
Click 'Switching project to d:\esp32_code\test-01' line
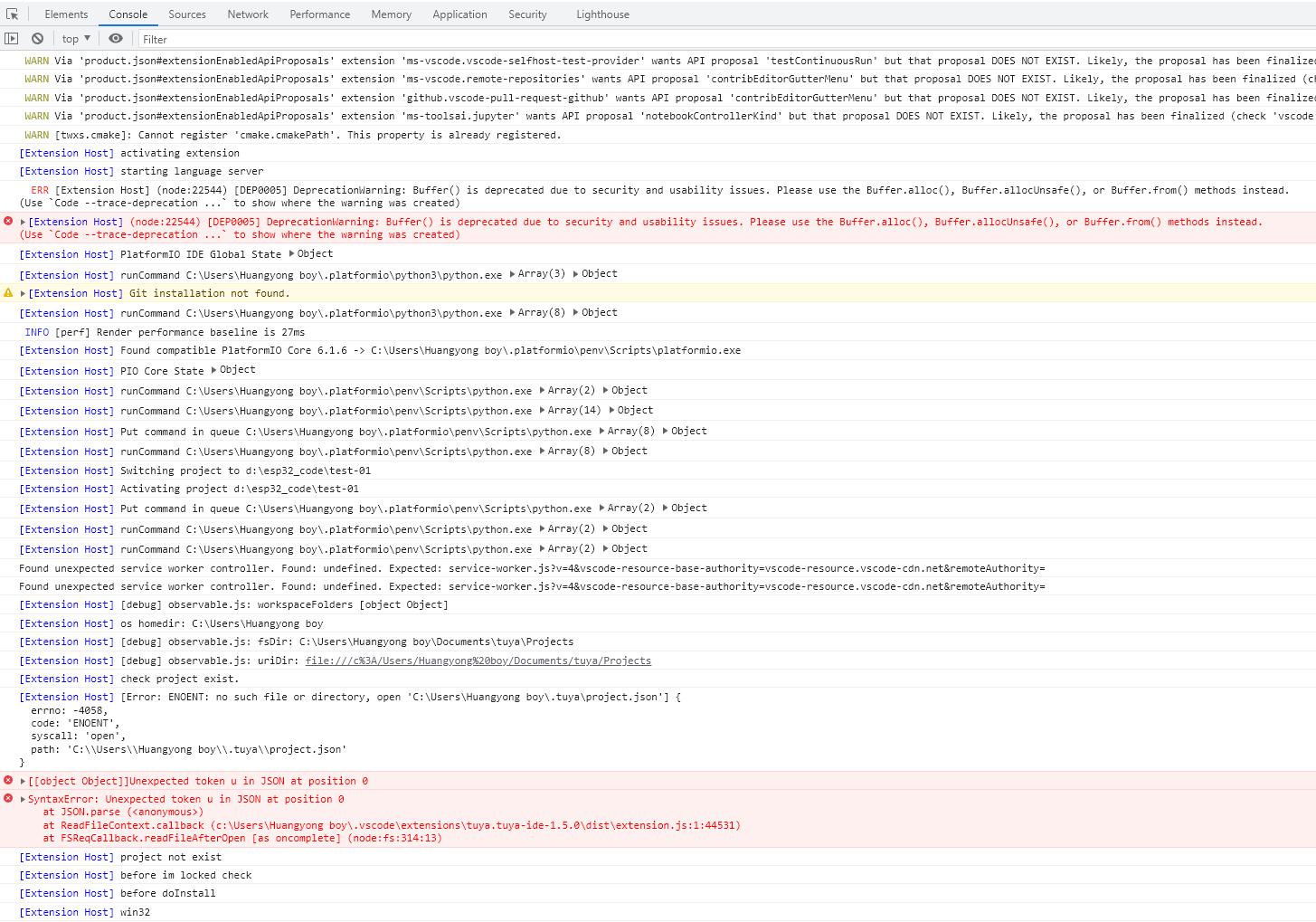coord(245,471)
